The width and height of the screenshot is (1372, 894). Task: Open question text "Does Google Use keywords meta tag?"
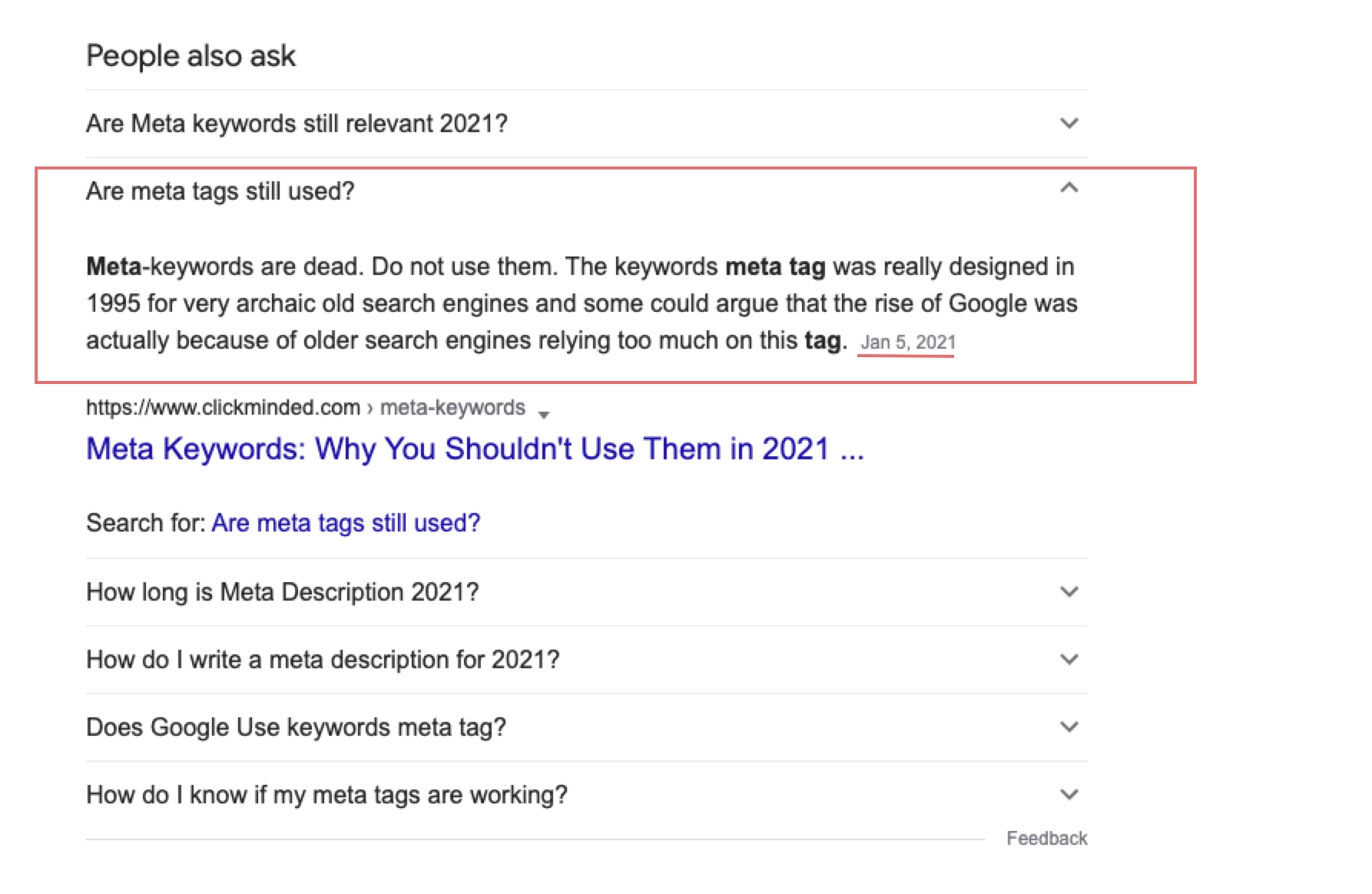click(x=296, y=727)
